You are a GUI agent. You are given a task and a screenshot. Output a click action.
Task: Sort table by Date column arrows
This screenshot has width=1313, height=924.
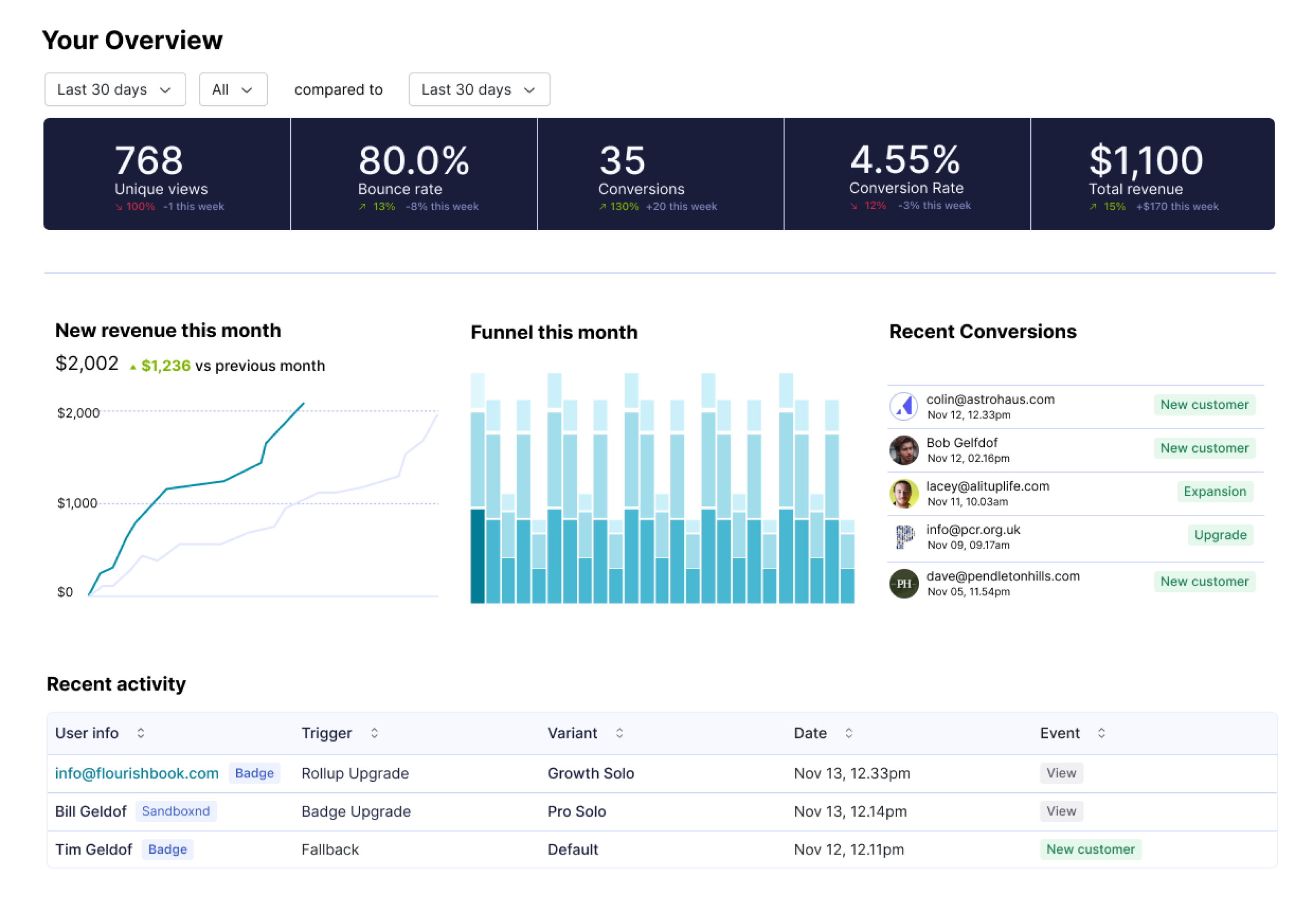point(849,733)
